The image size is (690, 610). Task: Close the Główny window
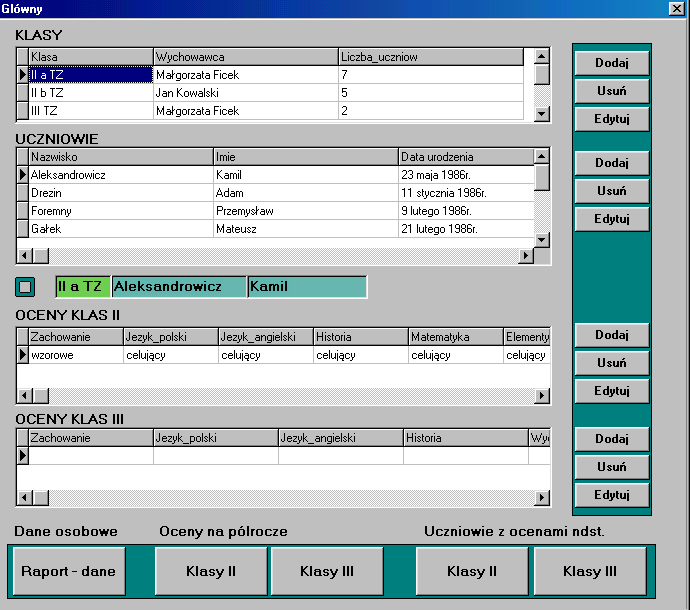coord(675,8)
